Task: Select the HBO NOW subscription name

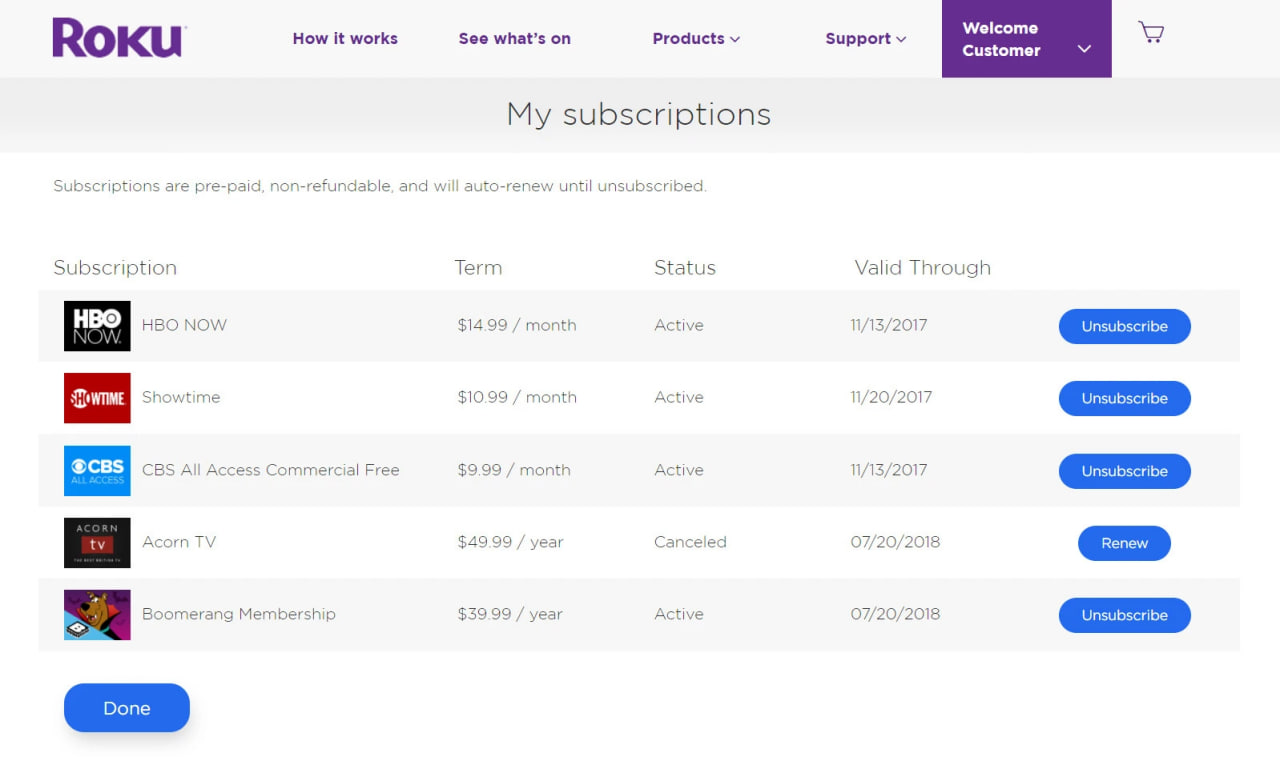Action: 184,325
